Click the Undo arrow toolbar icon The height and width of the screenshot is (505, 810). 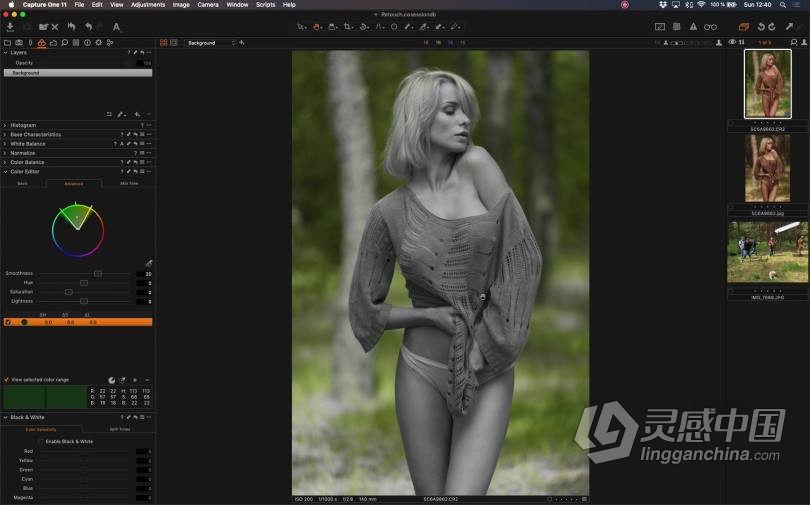pyautogui.click(x=88, y=27)
